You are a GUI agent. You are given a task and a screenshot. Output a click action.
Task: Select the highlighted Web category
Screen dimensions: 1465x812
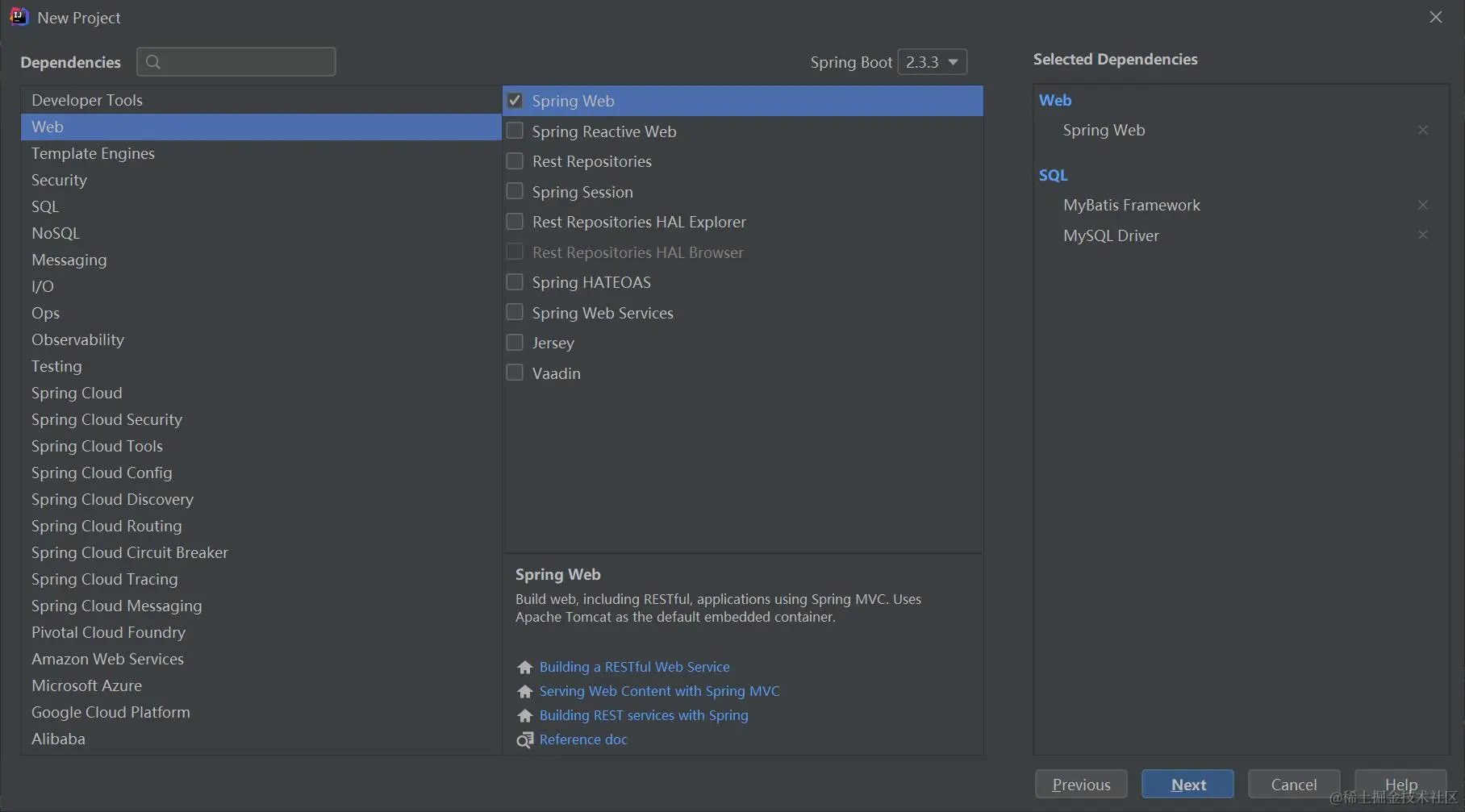pyautogui.click(x=261, y=127)
